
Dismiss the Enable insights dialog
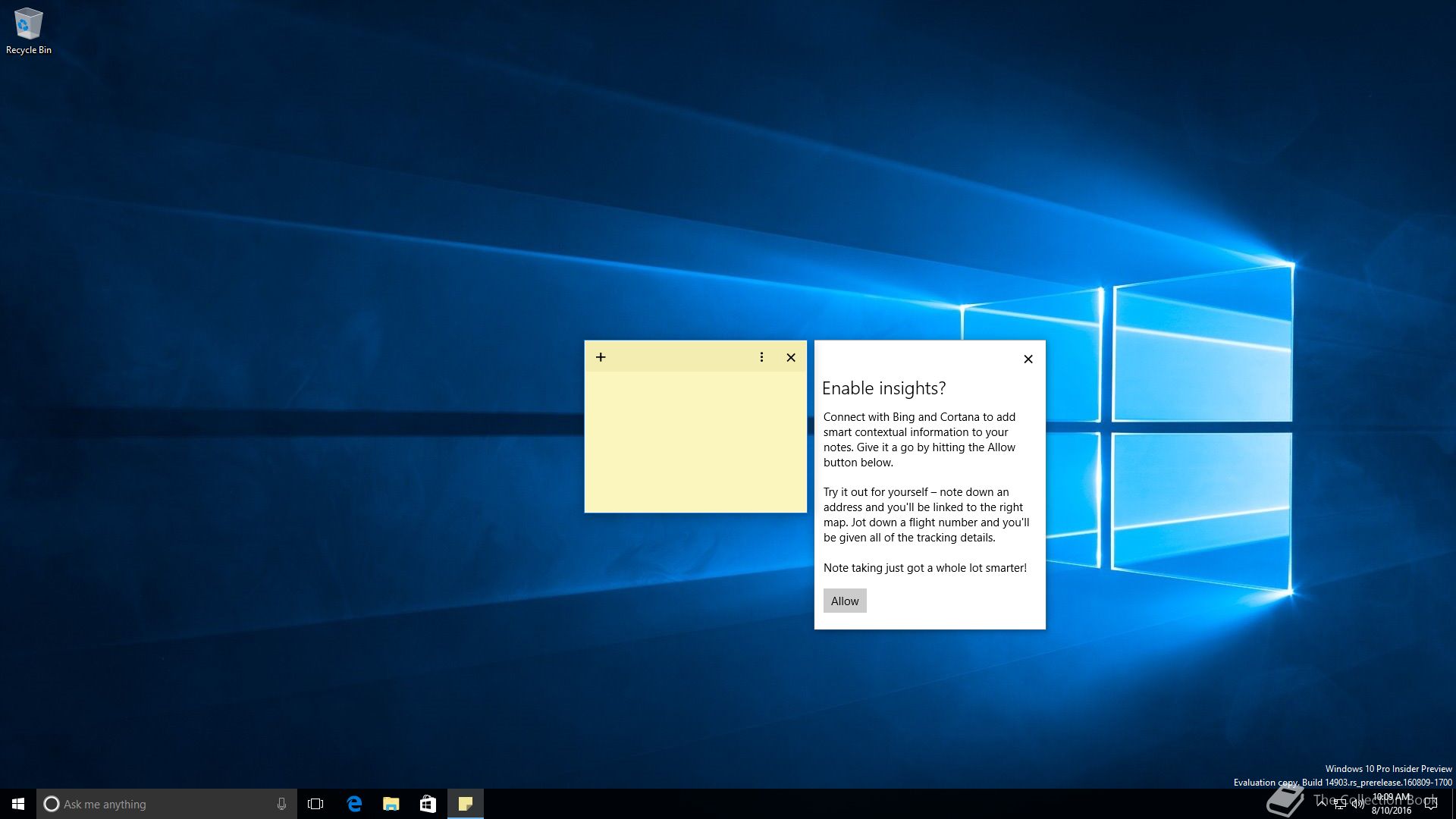(x=1028, y=359)
